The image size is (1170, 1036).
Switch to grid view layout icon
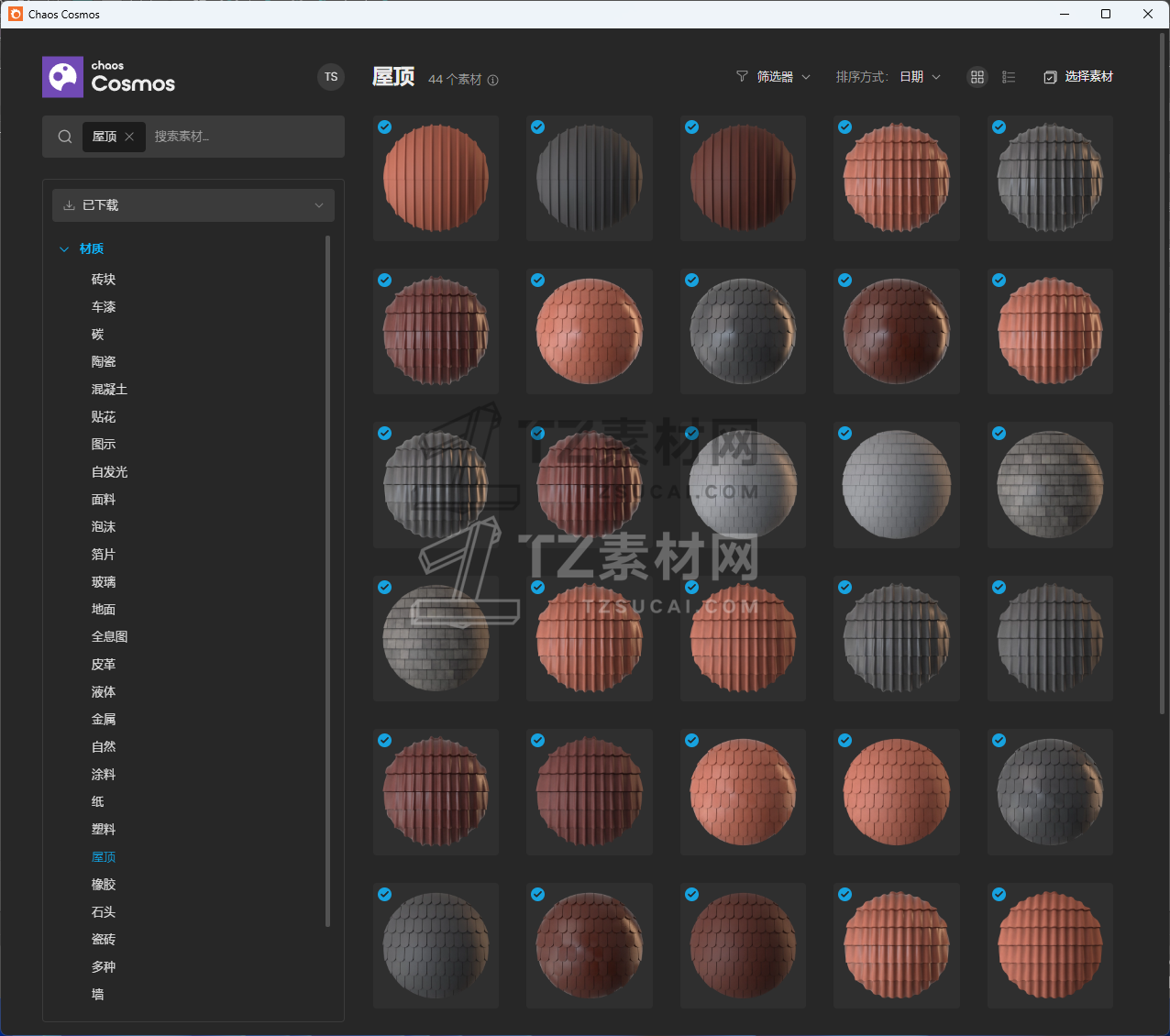pos(977,77)
